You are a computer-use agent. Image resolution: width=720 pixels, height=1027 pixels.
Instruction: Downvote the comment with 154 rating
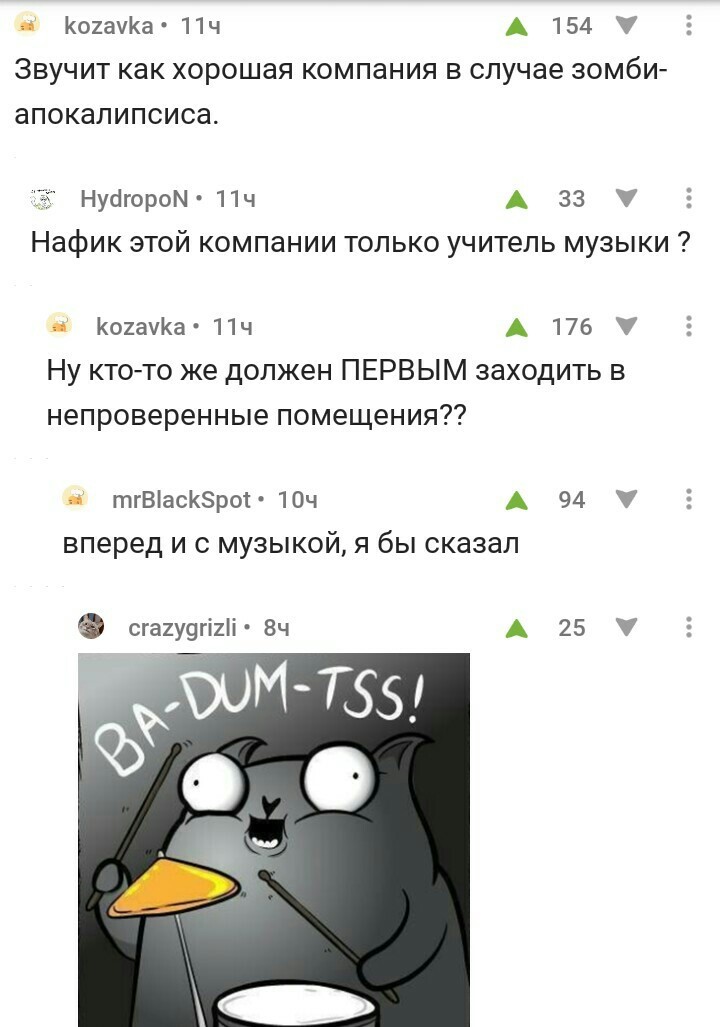(627, 26)
